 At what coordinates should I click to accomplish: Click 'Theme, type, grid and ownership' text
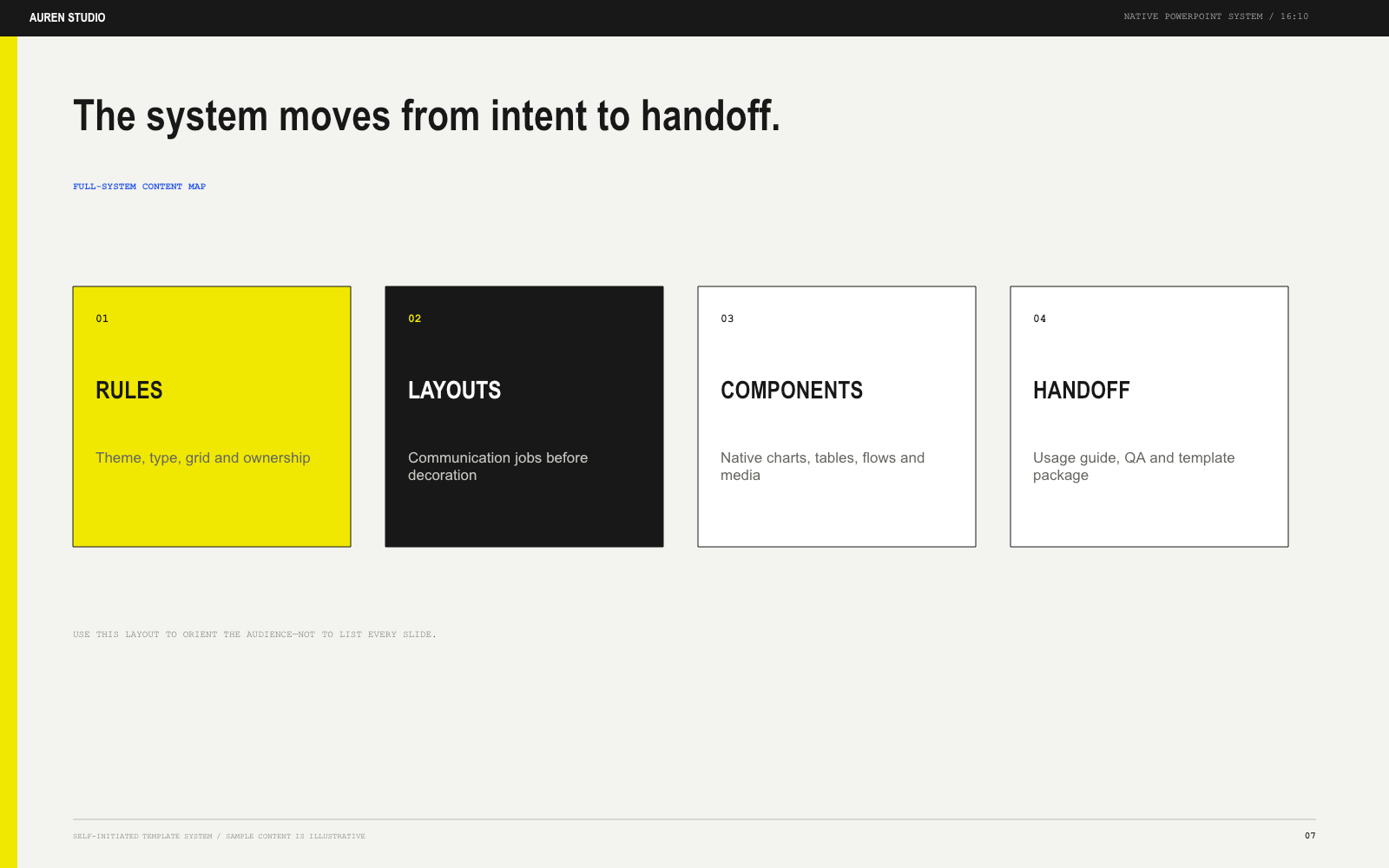pos(203,457)
